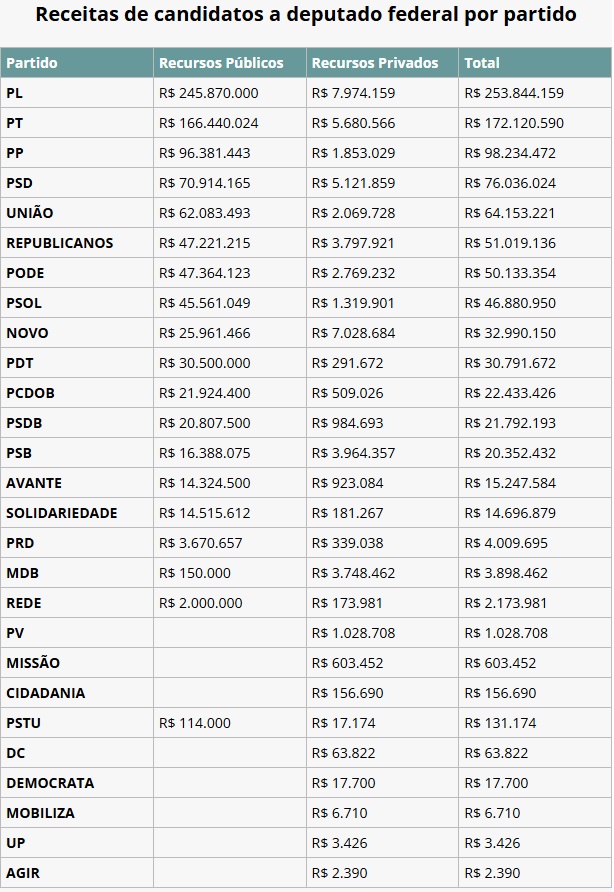Click the REPUBLICANOS party row label
The width and height of the screenshot is (614, 892).
click(x=60, y=243)
